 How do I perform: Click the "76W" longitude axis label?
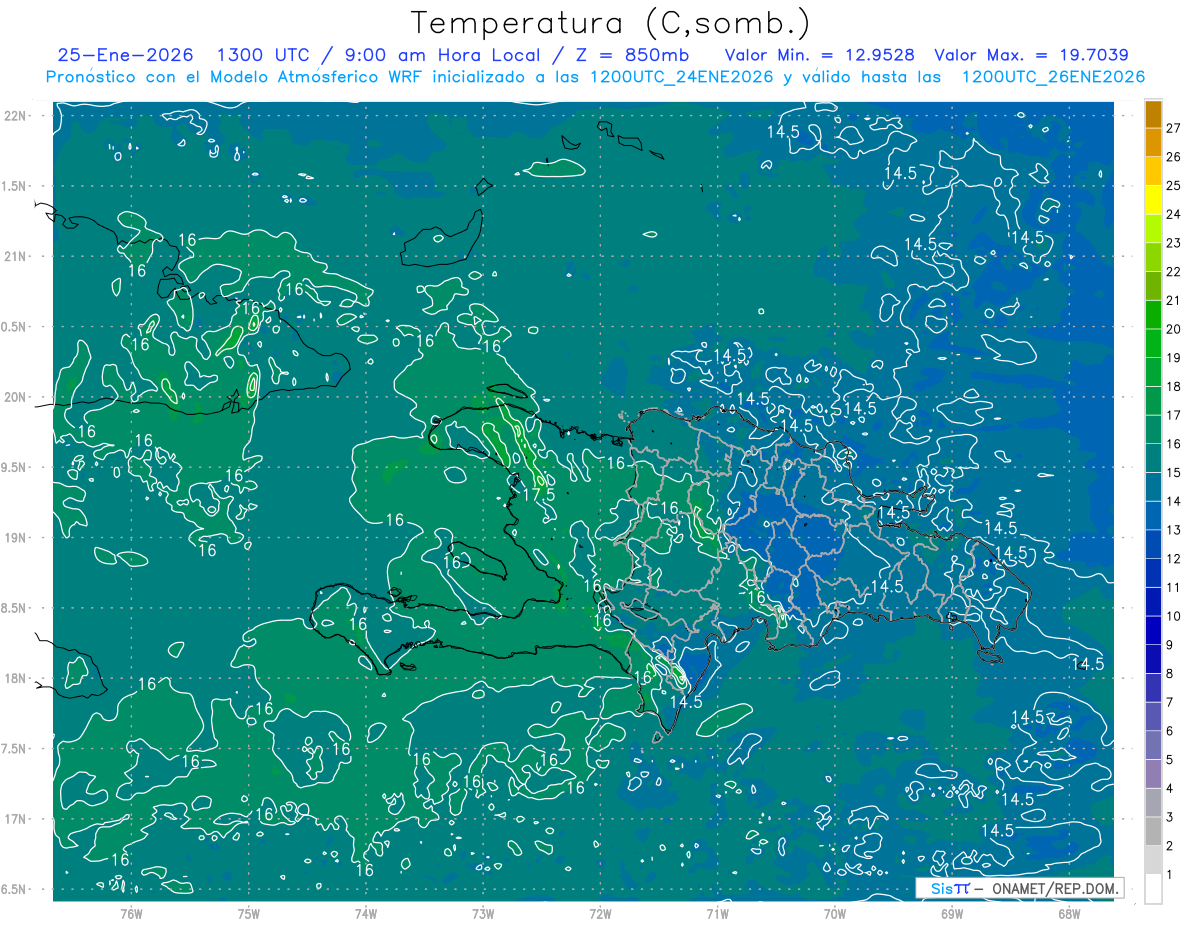tap(131, 914)
